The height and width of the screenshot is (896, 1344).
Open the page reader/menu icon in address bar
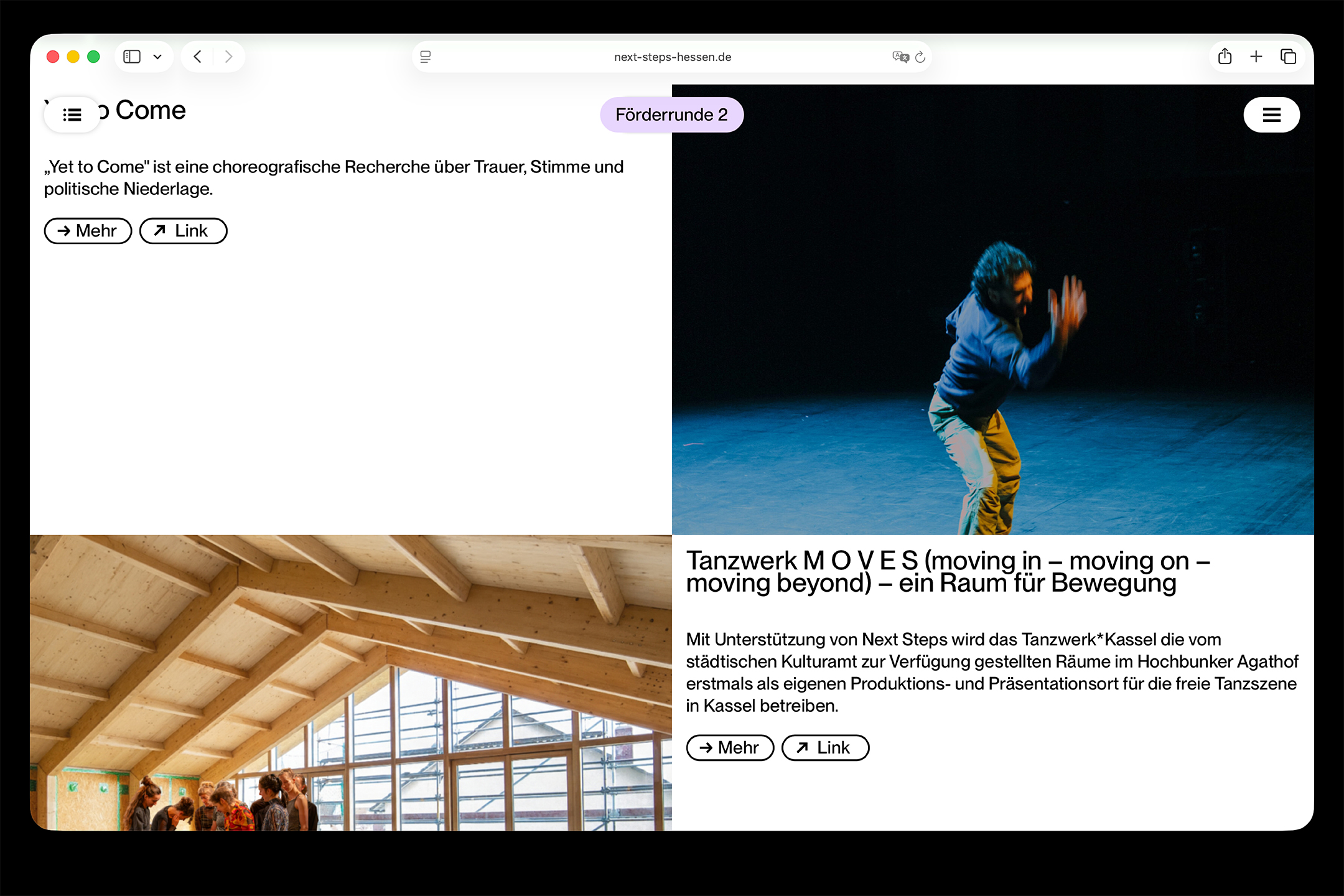click(x=426, y=57)
